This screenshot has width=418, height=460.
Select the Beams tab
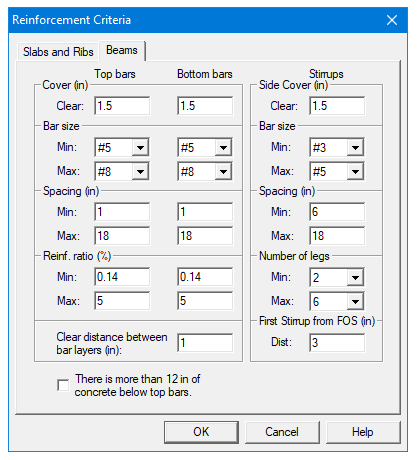(x=122, y=51)
